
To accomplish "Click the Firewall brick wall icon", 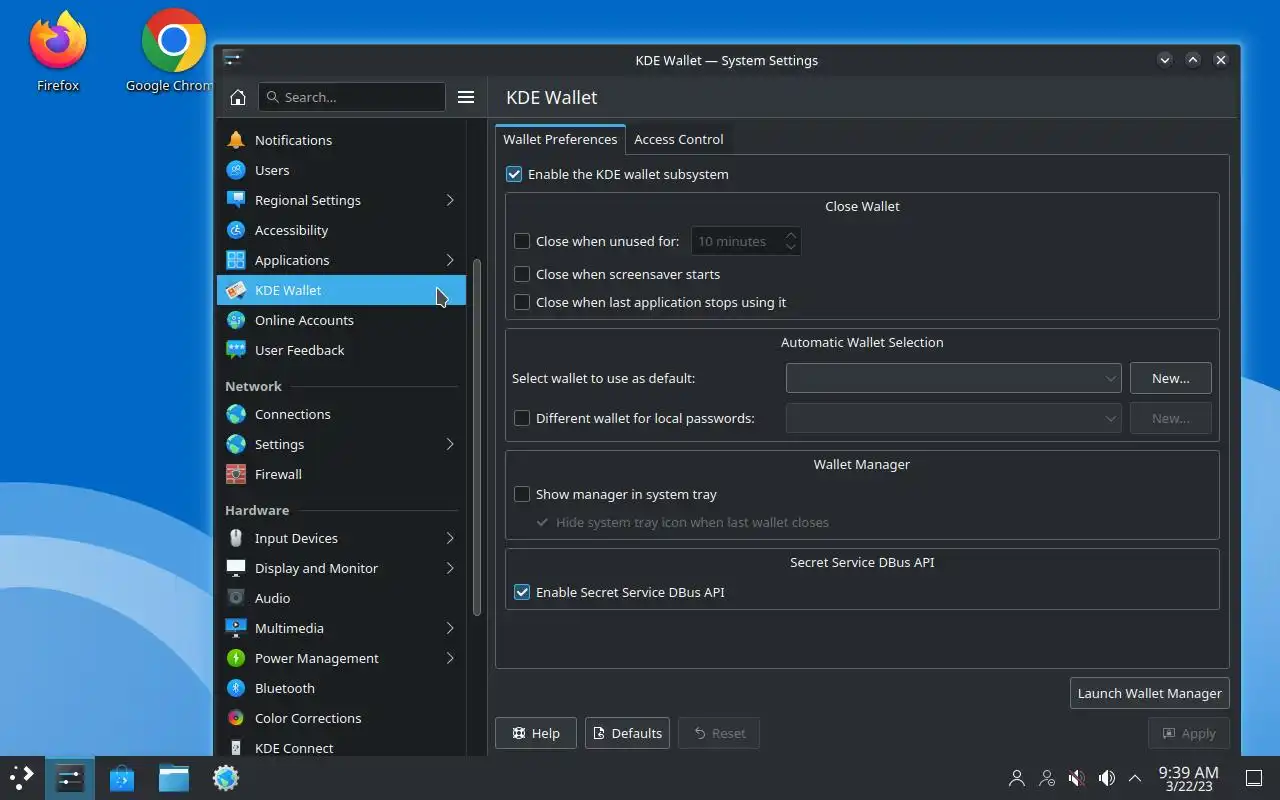I will [236, 474].
